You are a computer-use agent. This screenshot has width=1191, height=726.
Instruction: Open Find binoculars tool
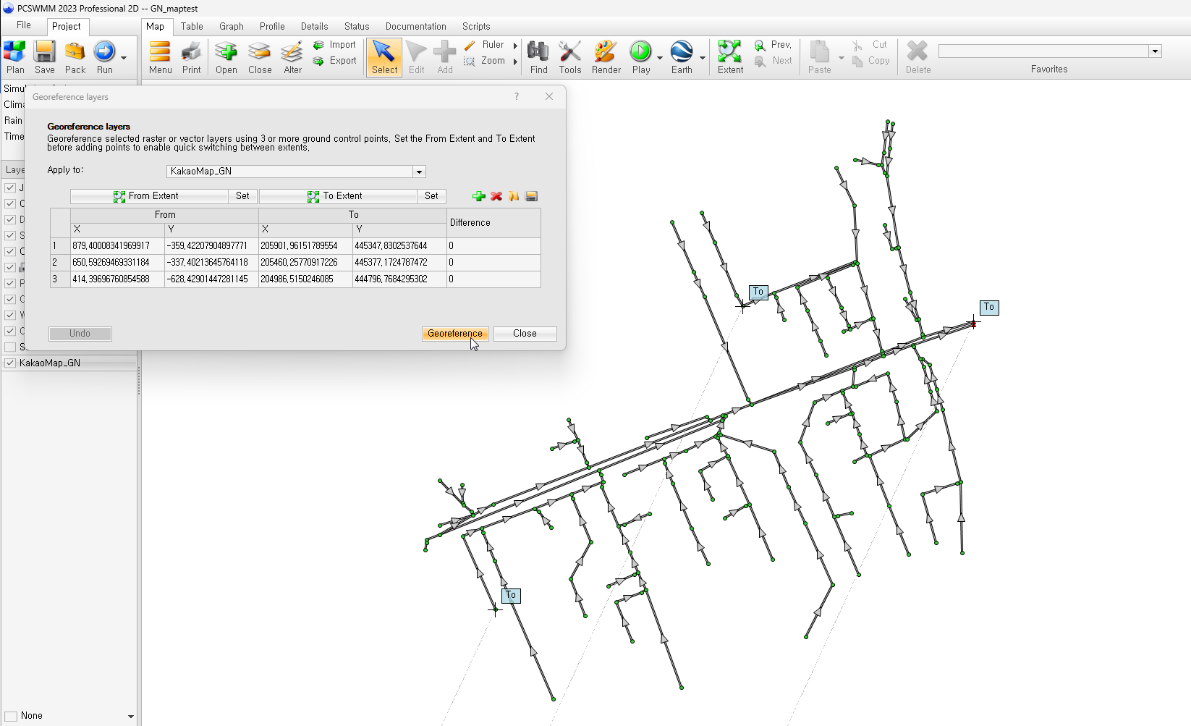point(539,57)
